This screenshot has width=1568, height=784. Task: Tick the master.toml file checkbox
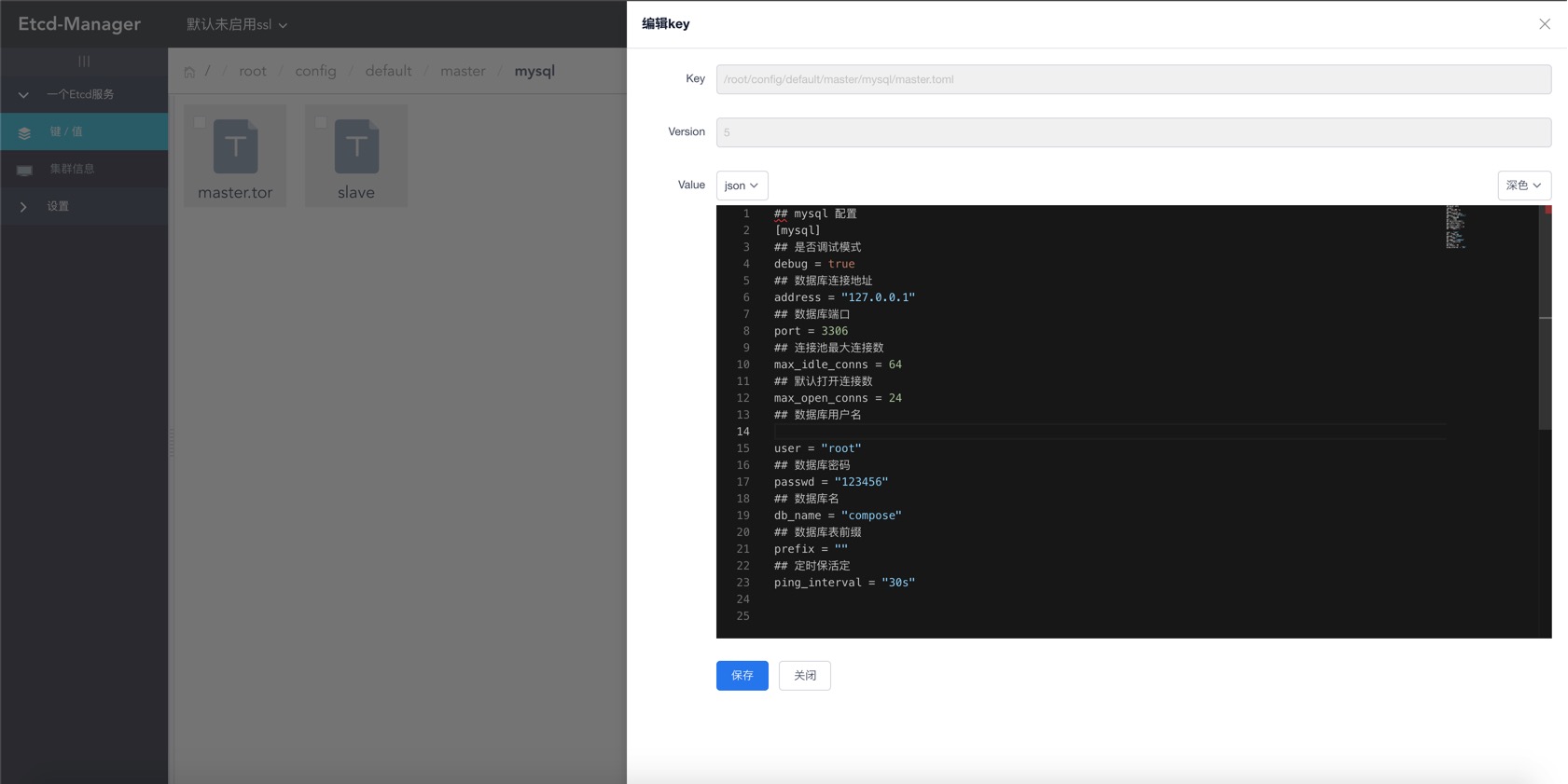pyautogui.click(x=200, y=122)
